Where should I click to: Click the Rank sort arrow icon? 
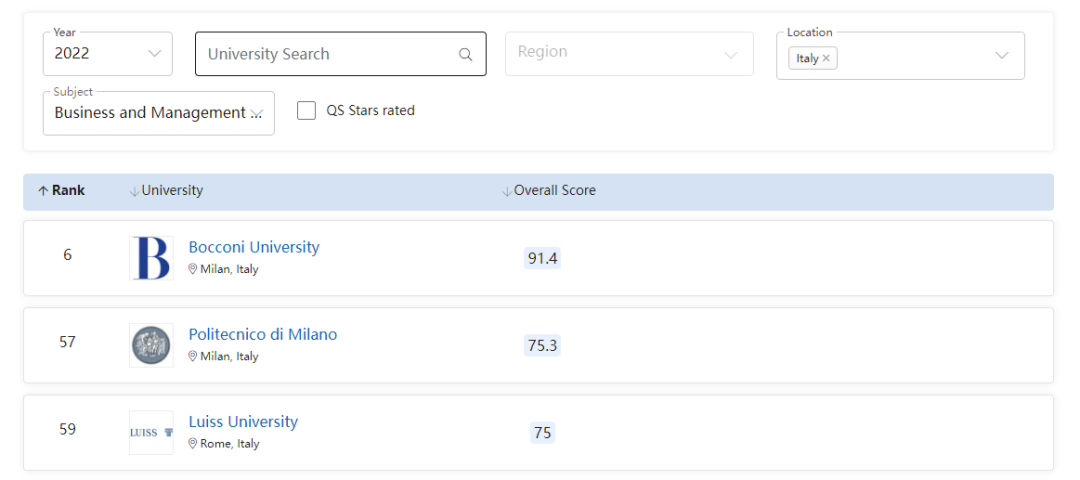43,191
